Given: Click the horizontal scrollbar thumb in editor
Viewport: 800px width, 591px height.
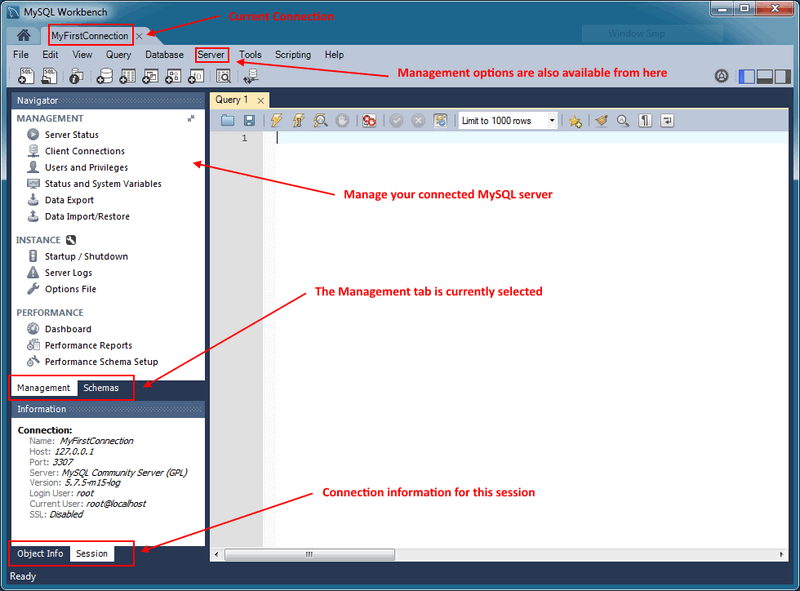Looking at the screenshot, I should pos(310,554).
